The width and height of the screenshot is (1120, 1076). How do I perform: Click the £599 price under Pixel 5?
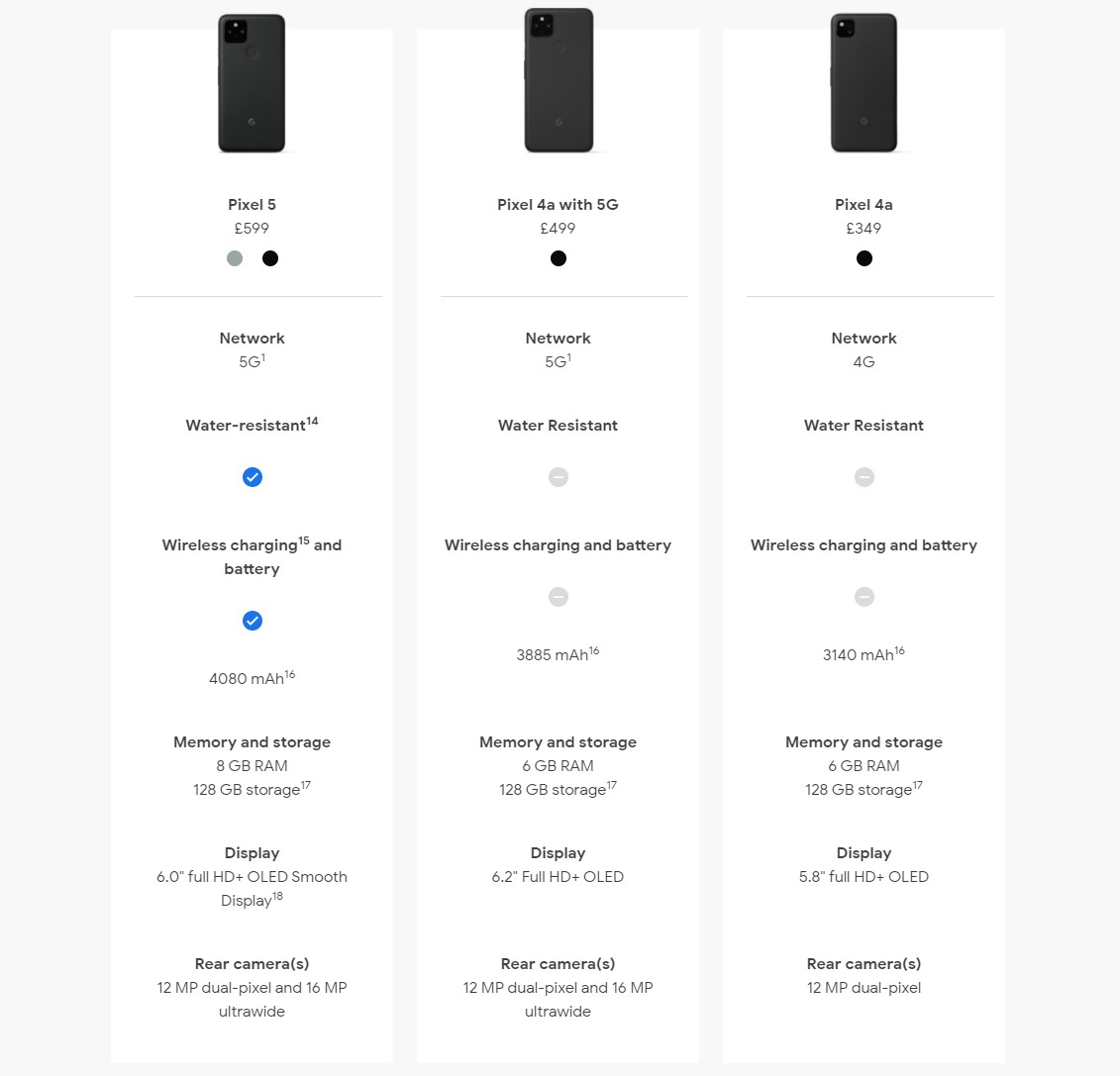tap(253, 229)
